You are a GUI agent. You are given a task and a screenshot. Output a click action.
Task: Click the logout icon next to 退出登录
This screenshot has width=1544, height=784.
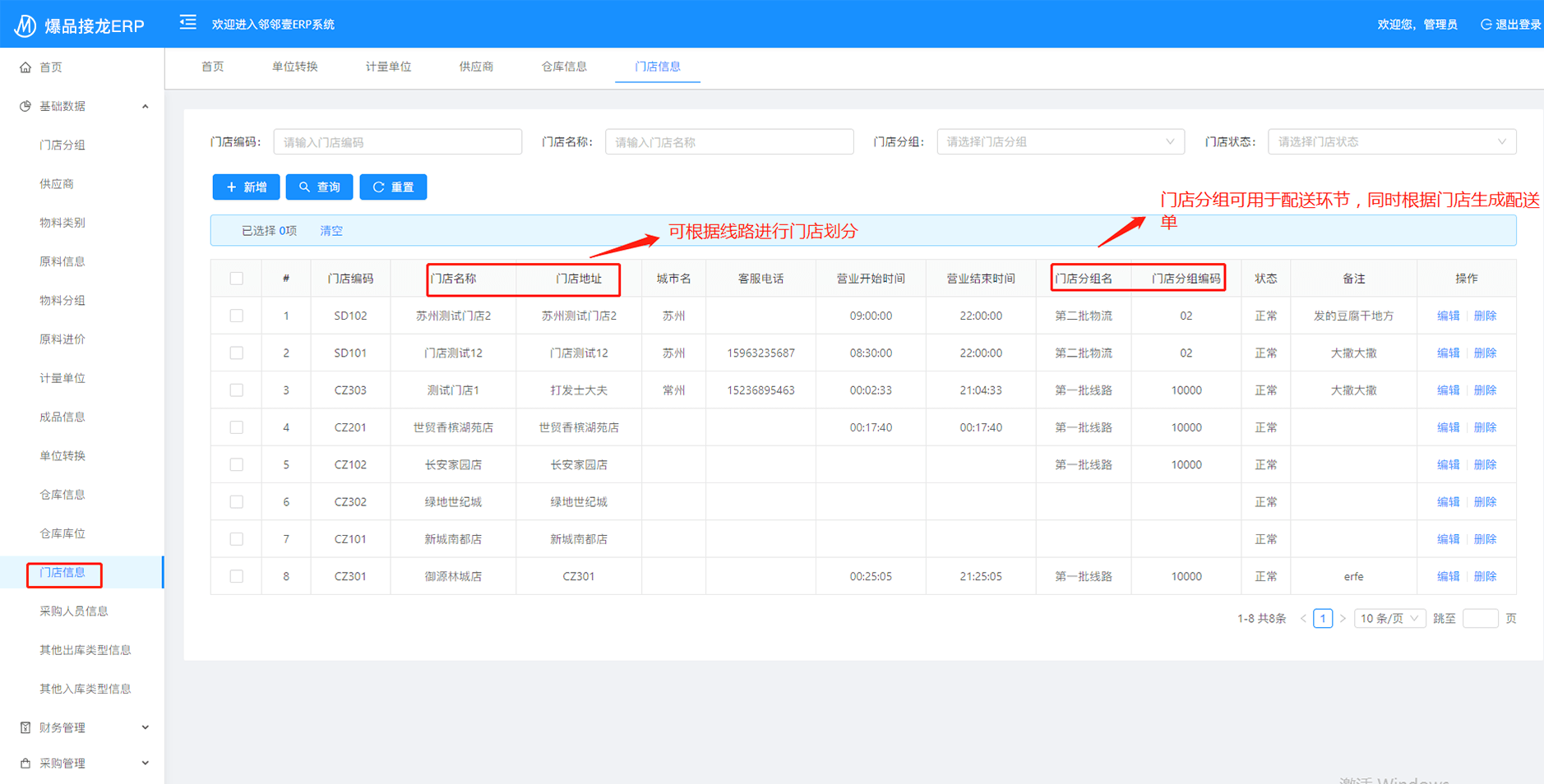pyautogui.click(x=1486, y=25)
